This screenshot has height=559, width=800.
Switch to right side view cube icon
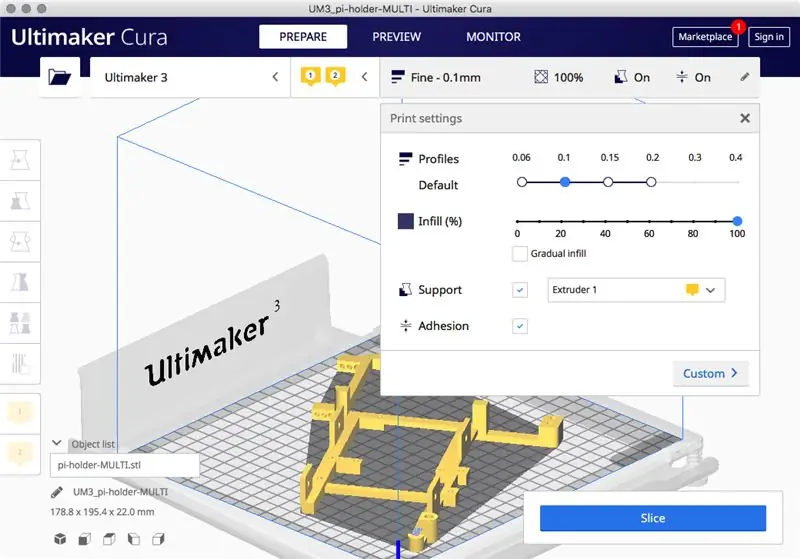158,539
